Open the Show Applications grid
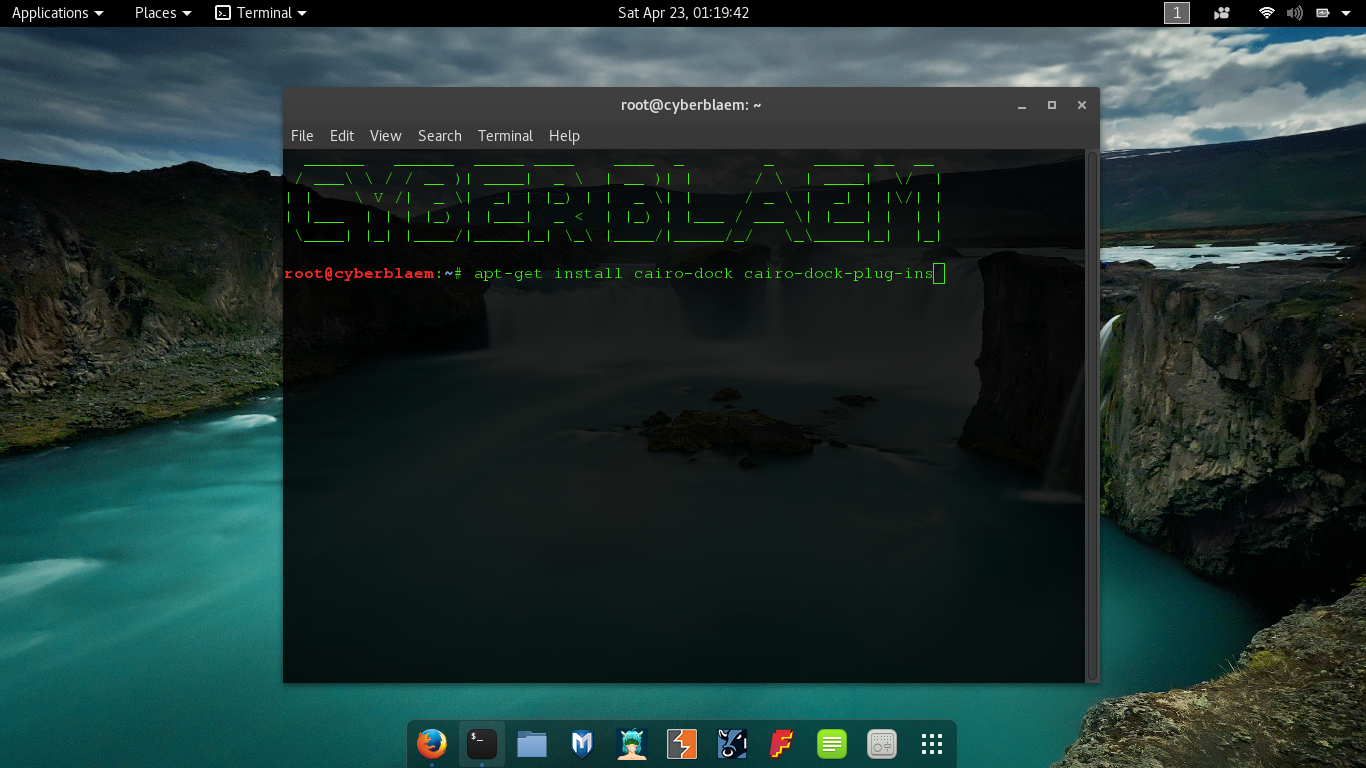The width and height of the screenshot is (1366, 768). point(931,744)
